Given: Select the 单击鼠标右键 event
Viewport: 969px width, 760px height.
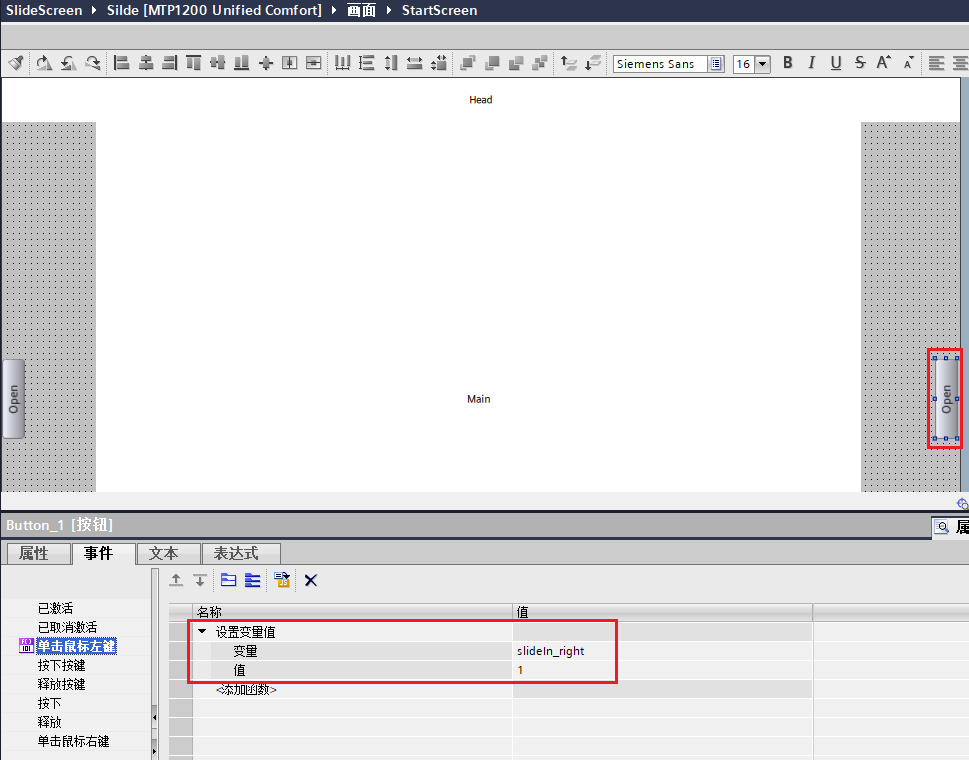Looking at the screenshot, I should [74, 741].
